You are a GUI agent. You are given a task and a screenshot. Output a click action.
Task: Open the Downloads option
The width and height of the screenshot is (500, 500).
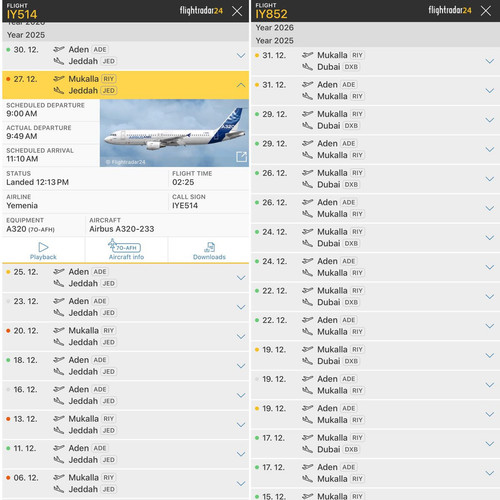coord(209,250)
